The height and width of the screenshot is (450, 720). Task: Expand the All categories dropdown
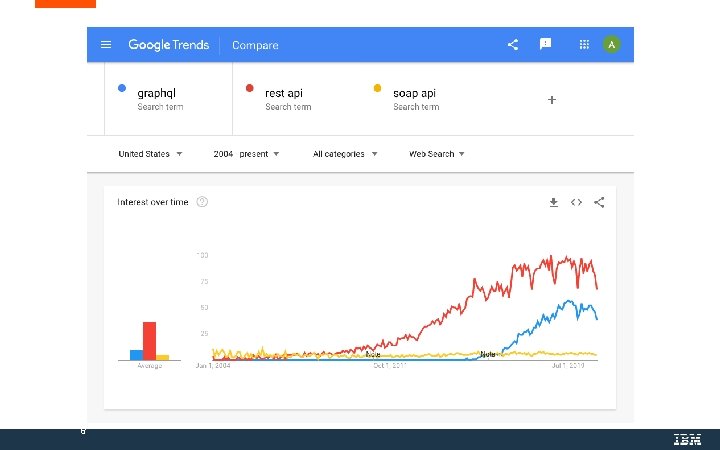[345, 154]
